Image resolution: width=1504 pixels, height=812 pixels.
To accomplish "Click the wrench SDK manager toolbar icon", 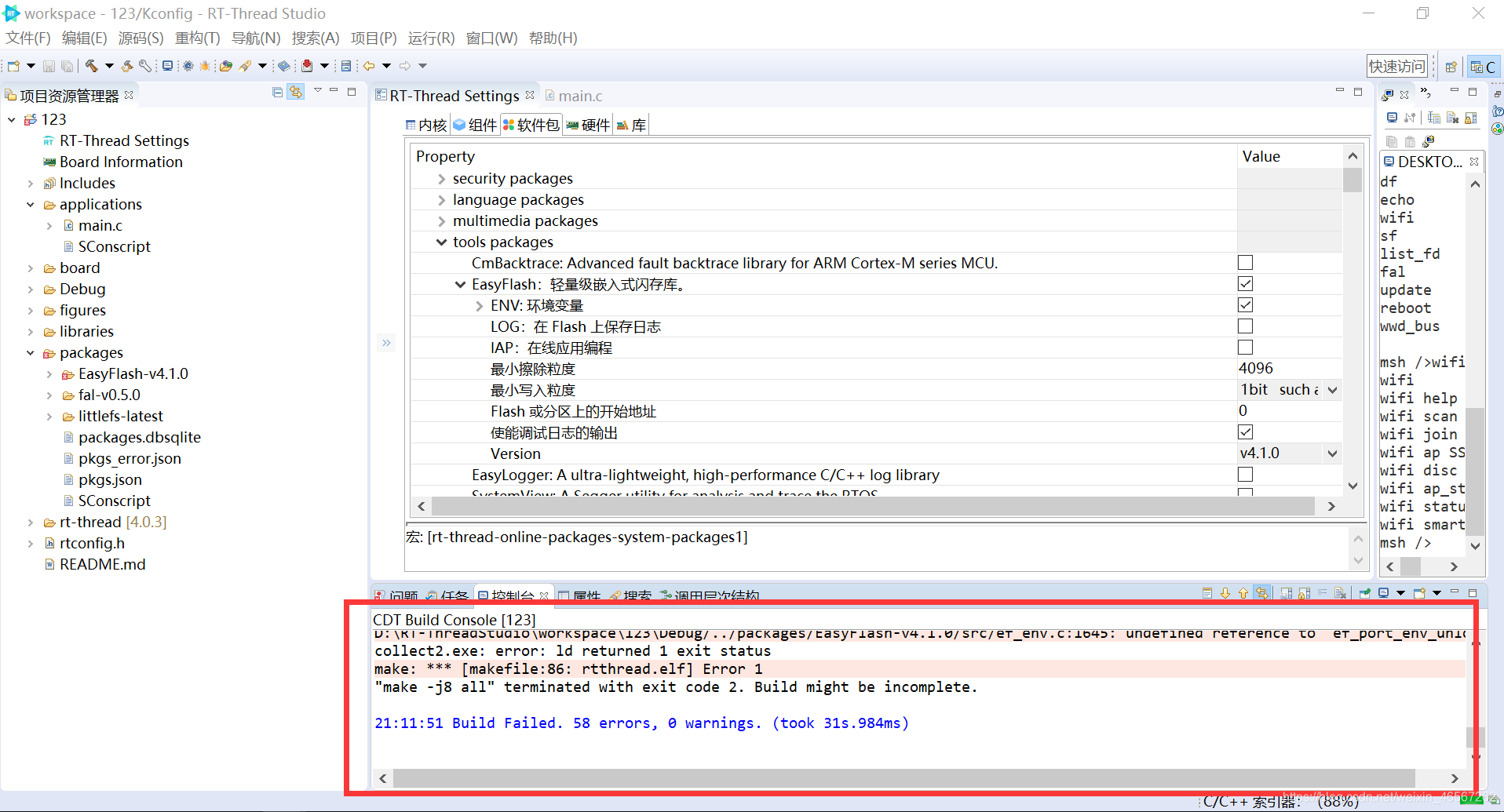I will click(145, 66).
